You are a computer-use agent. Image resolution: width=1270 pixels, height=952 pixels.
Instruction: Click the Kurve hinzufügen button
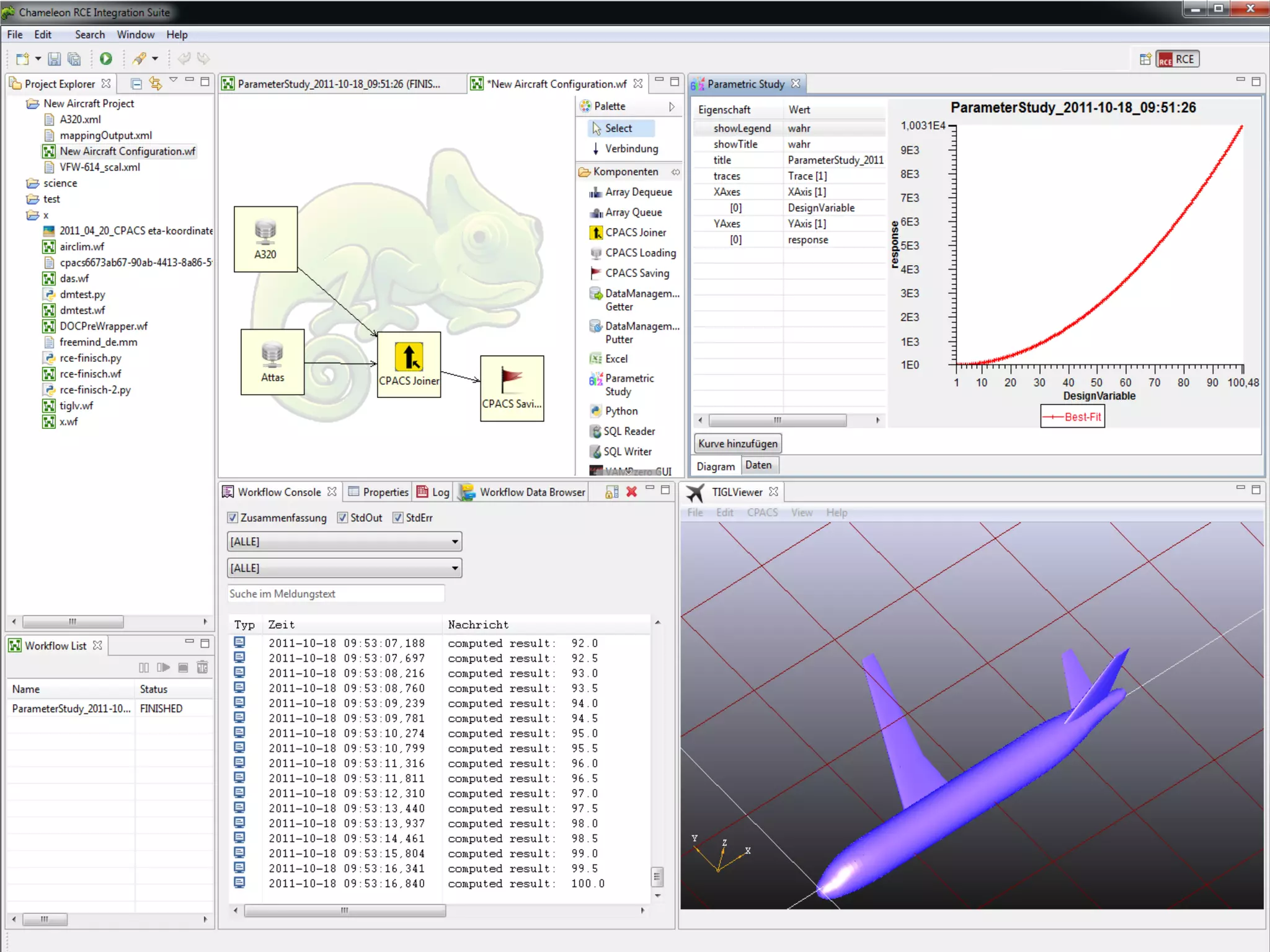coord(738,444)
